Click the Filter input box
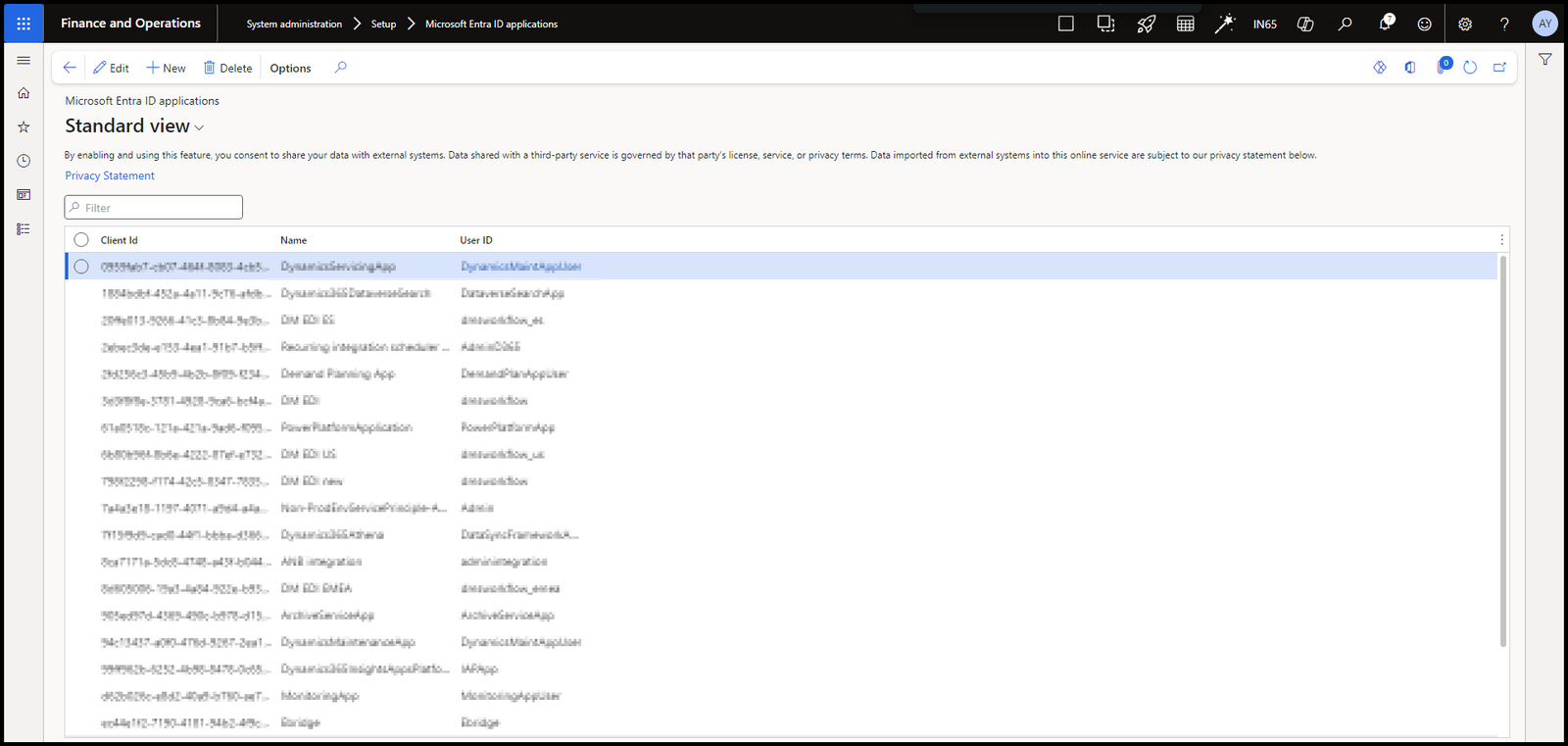This screenshot has height=746, width=1568. point(154,208)
